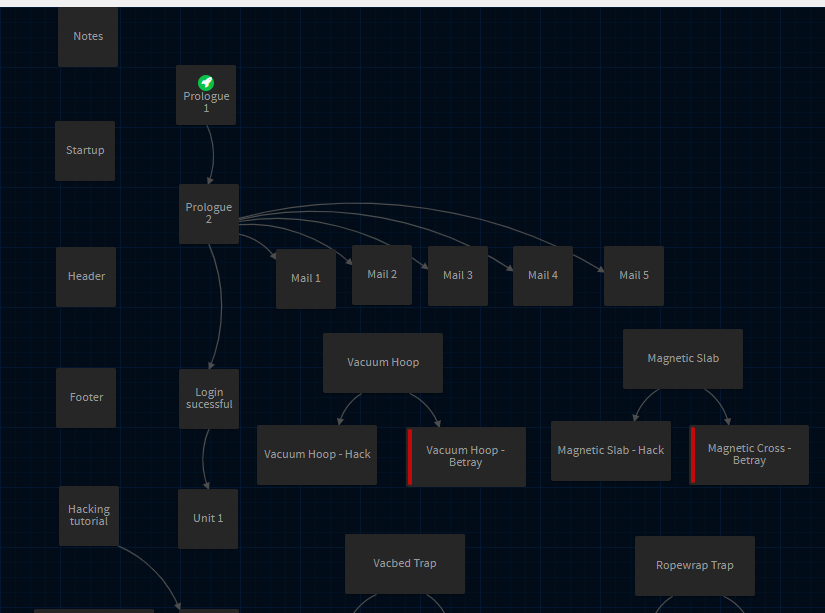825x613 pixels.
Task: Select the Hacking tutorial passage
Action: pyautogui.click(x=89, y=516)
